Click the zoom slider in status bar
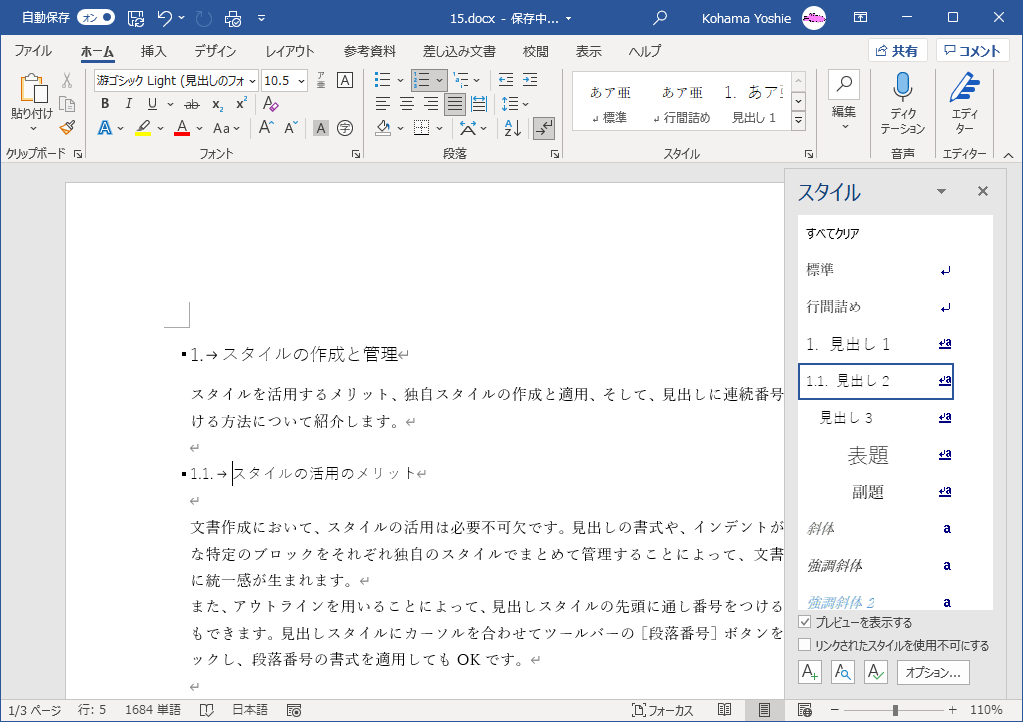This screenshot has width=1023, height=722. coord(895,710)
